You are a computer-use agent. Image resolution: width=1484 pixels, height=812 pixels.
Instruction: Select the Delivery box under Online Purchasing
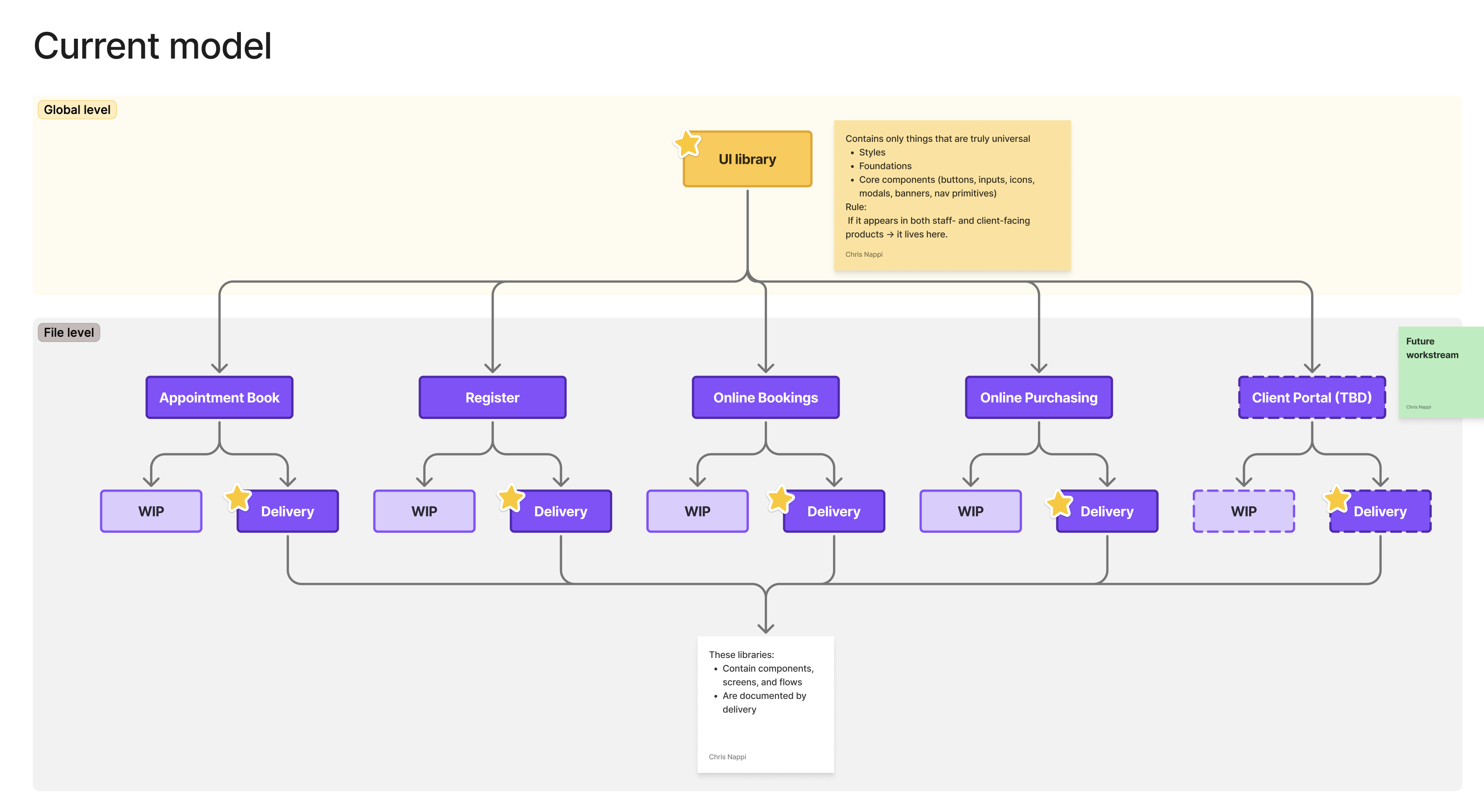point(1107,511)
